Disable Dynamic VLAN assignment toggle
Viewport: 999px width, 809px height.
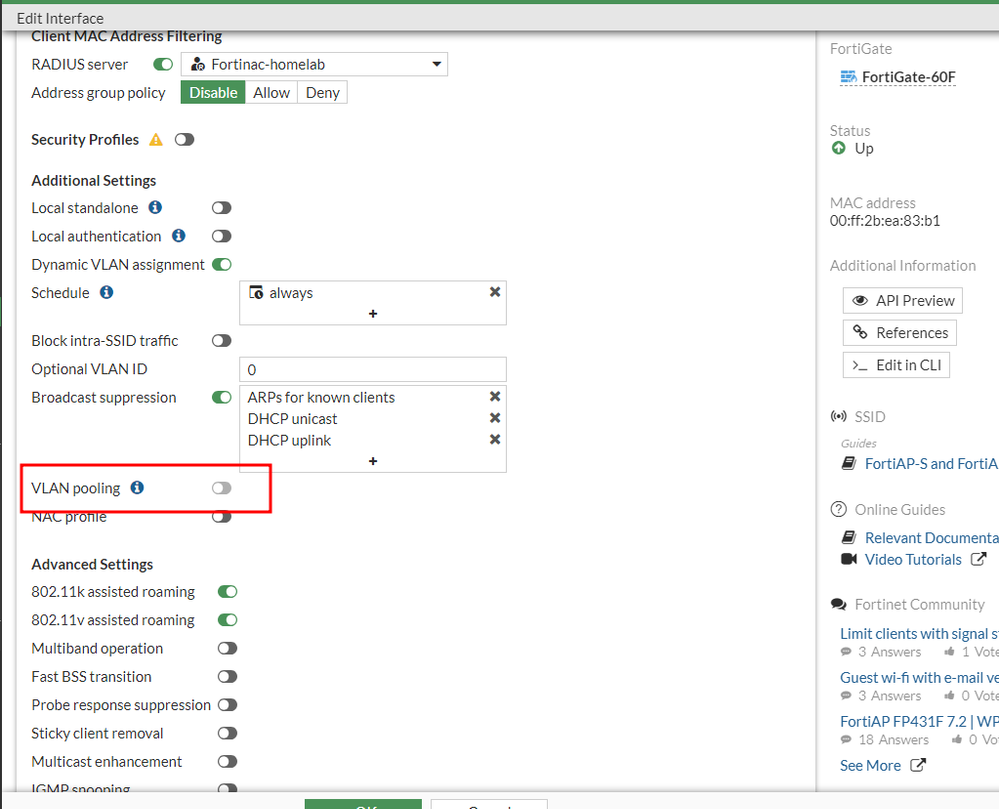pos(222,264)
